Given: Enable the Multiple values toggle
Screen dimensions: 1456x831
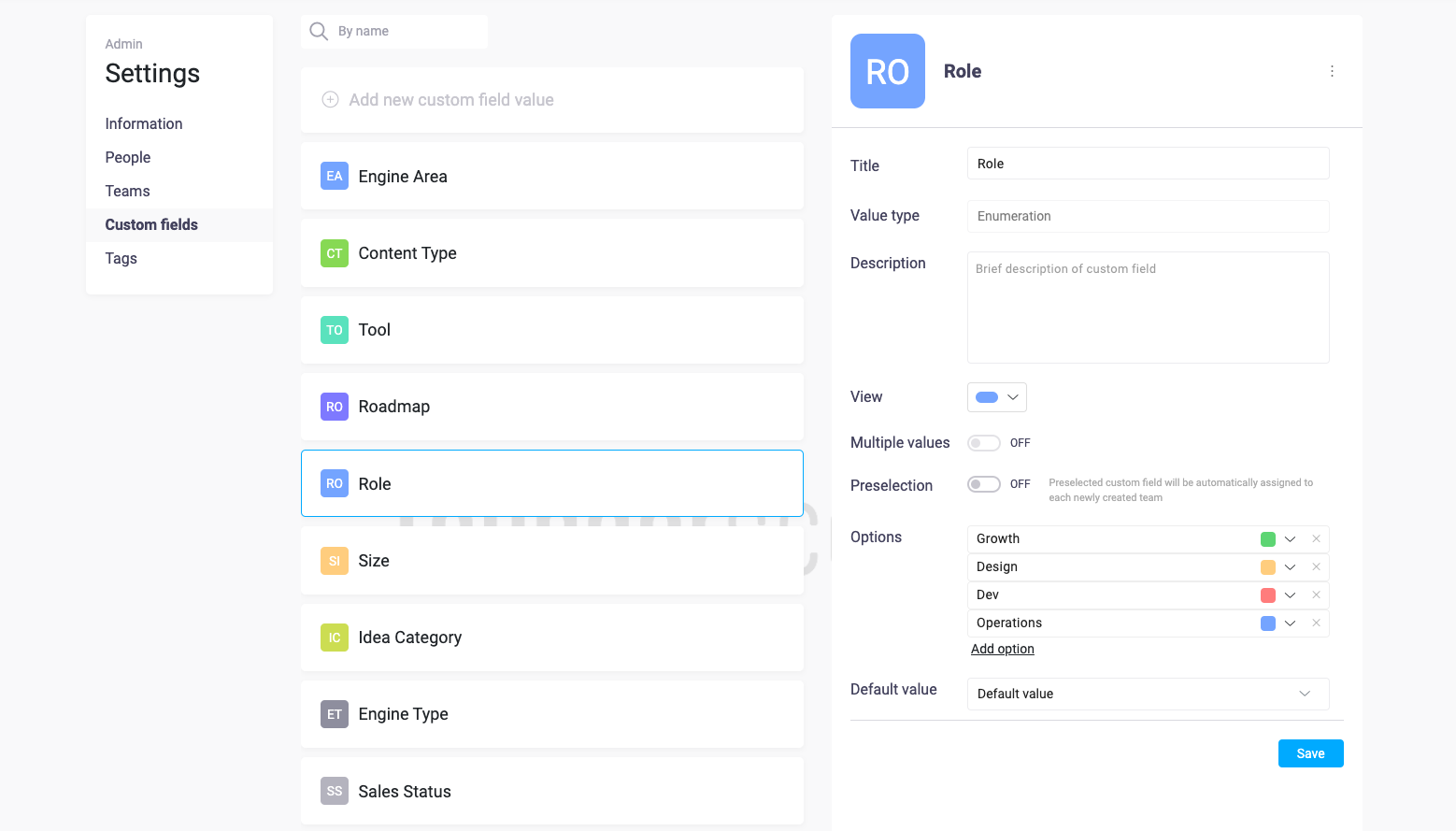Looking at the screenshot, I should pos(983,442).
